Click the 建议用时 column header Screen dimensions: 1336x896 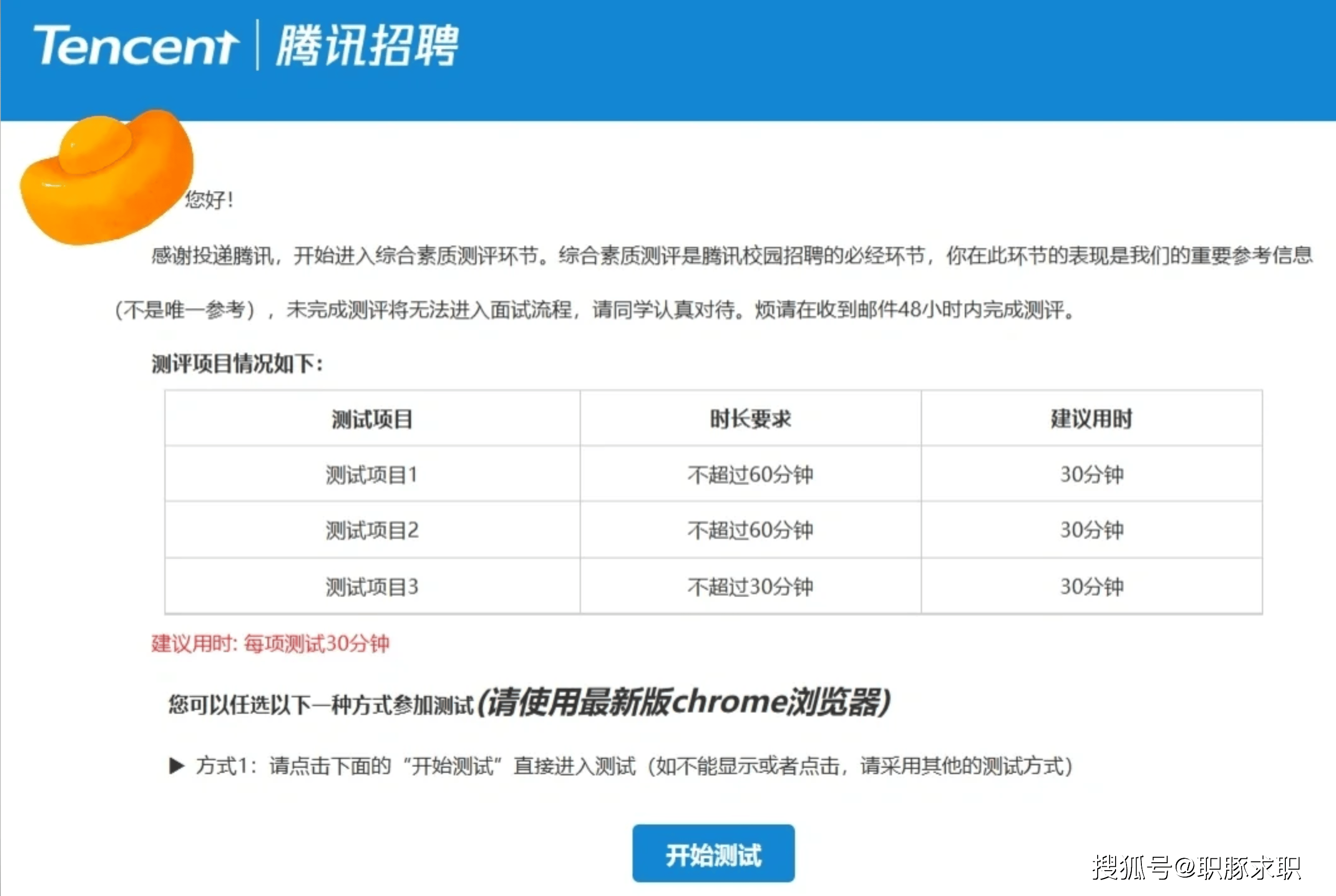[x=1091, y=419]
